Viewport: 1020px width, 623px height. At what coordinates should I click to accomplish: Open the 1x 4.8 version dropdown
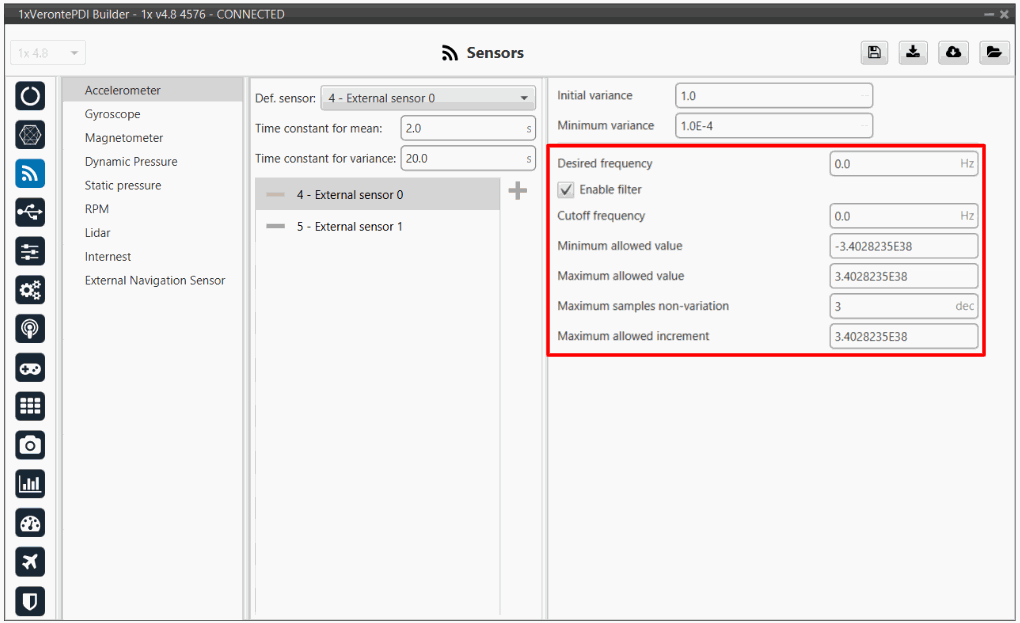pos(48,53)
